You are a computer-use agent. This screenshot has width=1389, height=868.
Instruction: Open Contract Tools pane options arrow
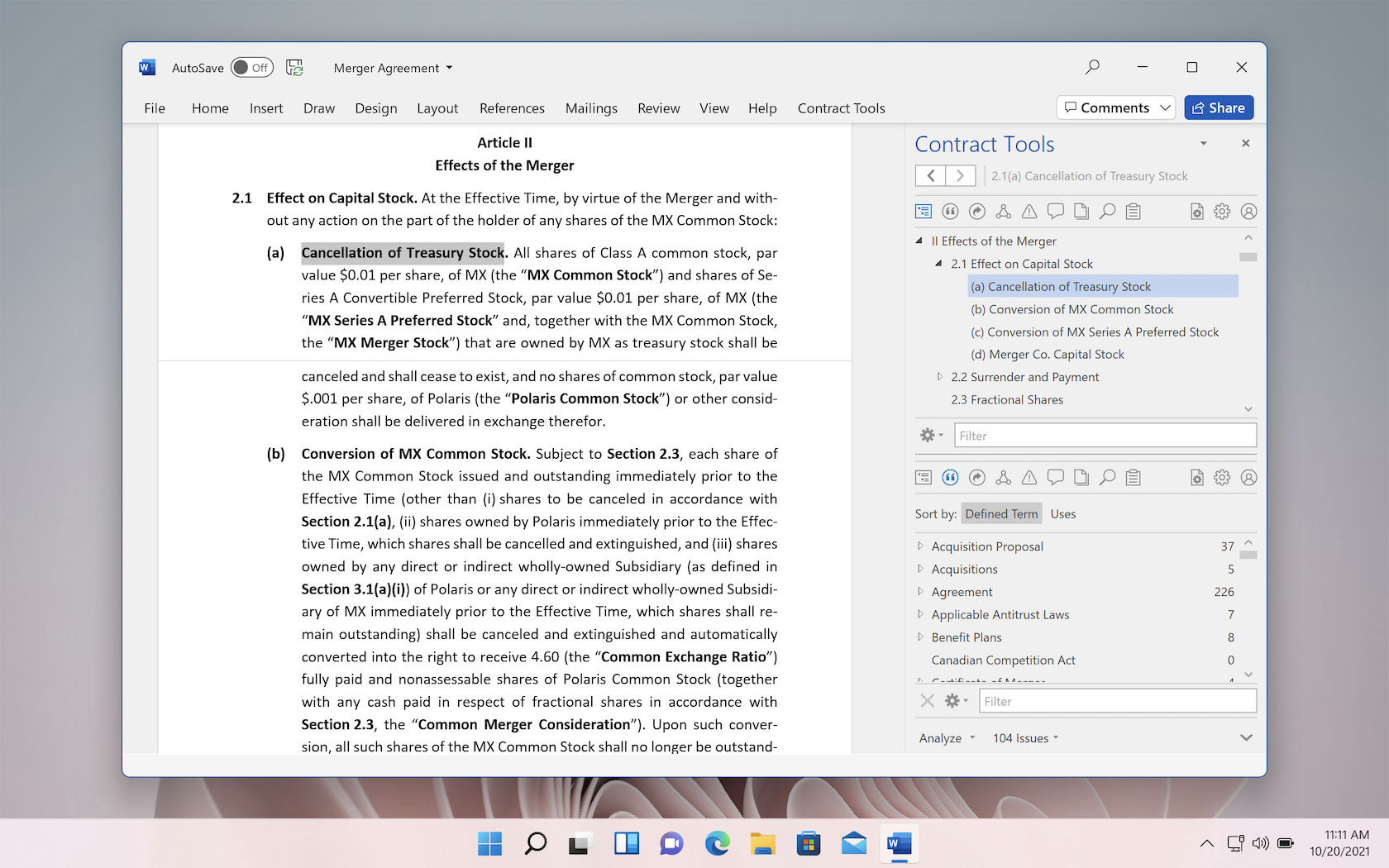tap(1204, 143)
